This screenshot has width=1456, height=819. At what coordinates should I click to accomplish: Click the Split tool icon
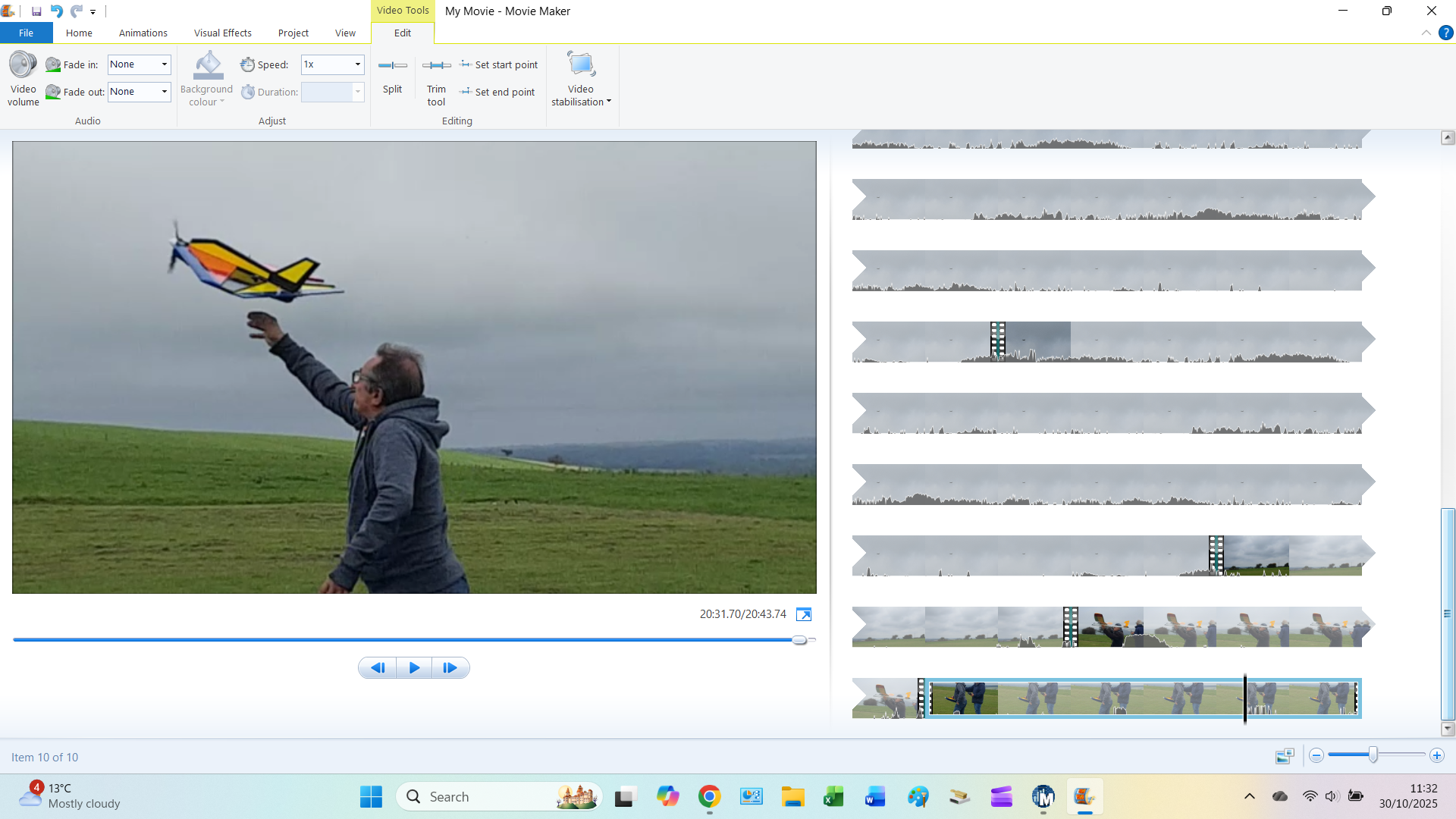coord(392,66)
